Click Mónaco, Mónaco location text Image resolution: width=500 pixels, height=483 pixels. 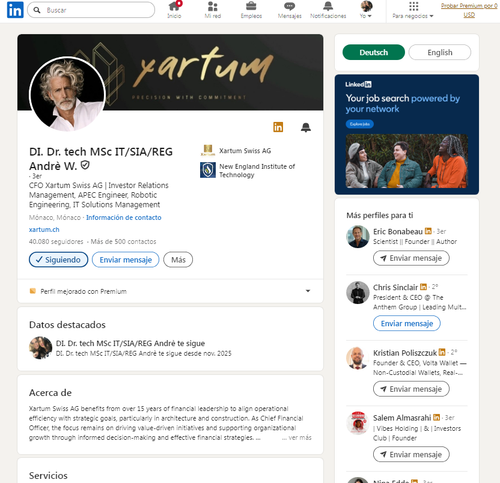pyautogui.click(x=55, y=217)
